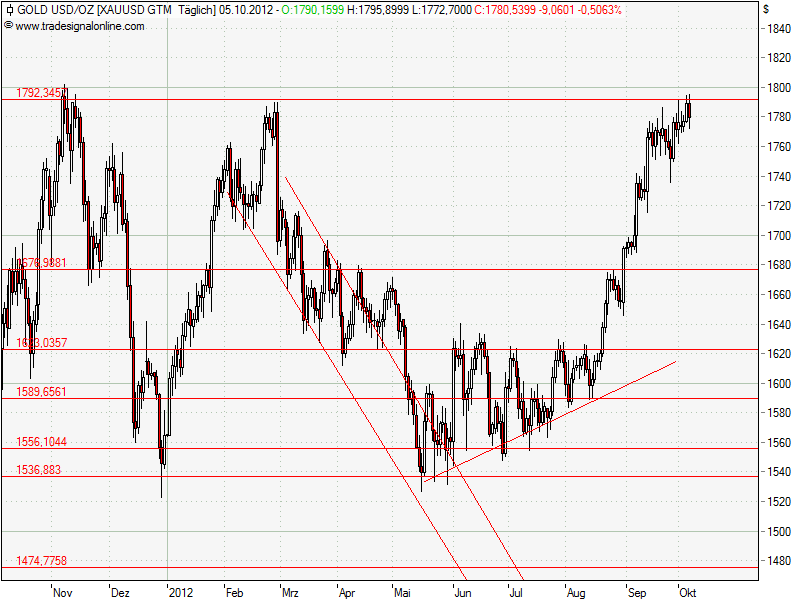Screen dimensions: 800x600
Task: Select the price label 1474,7758
Action: [x=44, y=558]
